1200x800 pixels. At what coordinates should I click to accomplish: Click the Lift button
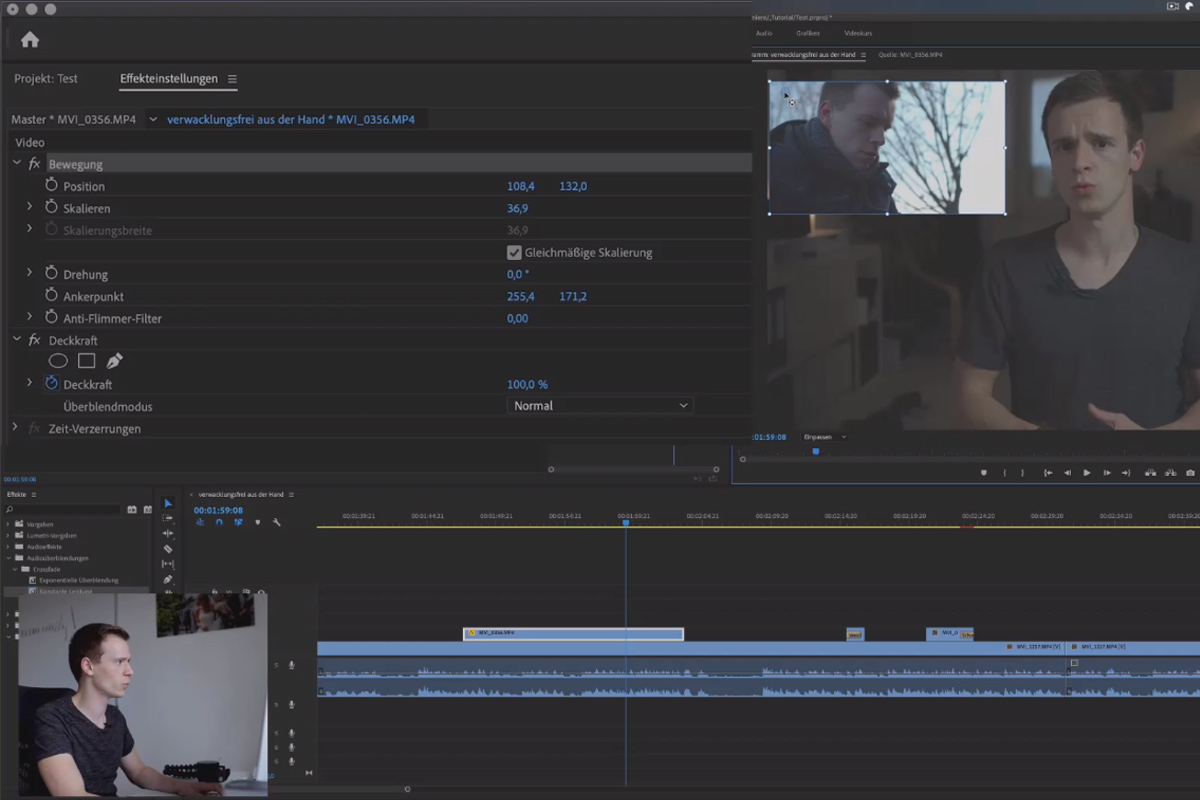[1150, 473]
